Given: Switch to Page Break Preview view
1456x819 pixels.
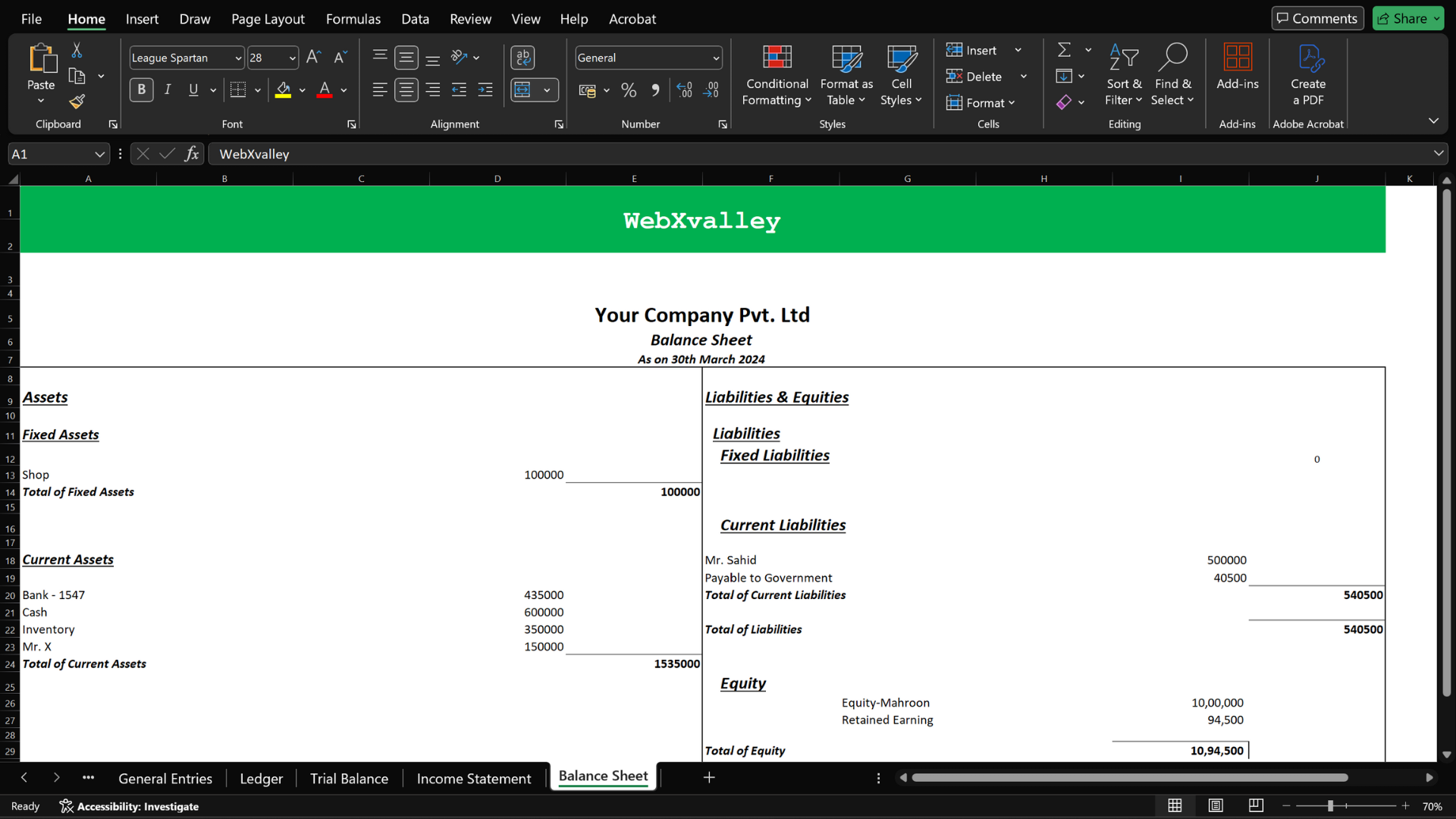Looking at the screenshot, I should click(x=1256, y=805).
